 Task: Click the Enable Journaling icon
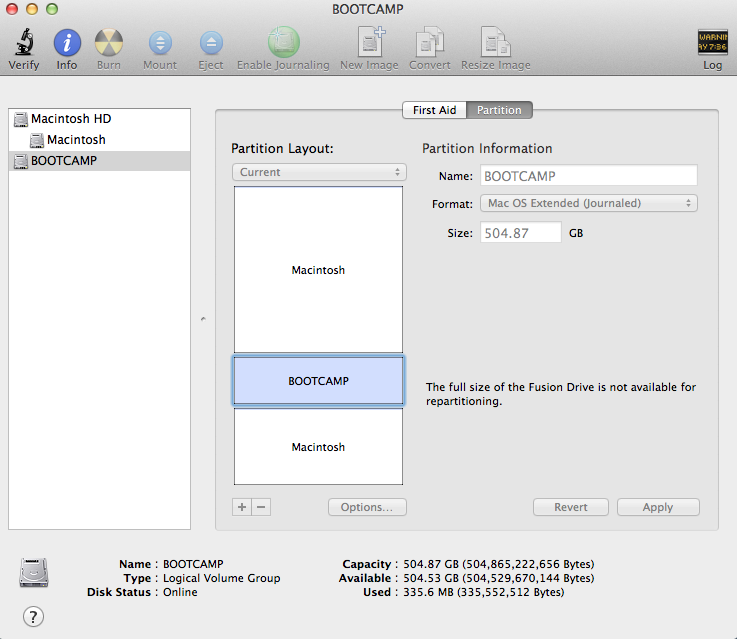pyautogui.click(x=283, y=42)
